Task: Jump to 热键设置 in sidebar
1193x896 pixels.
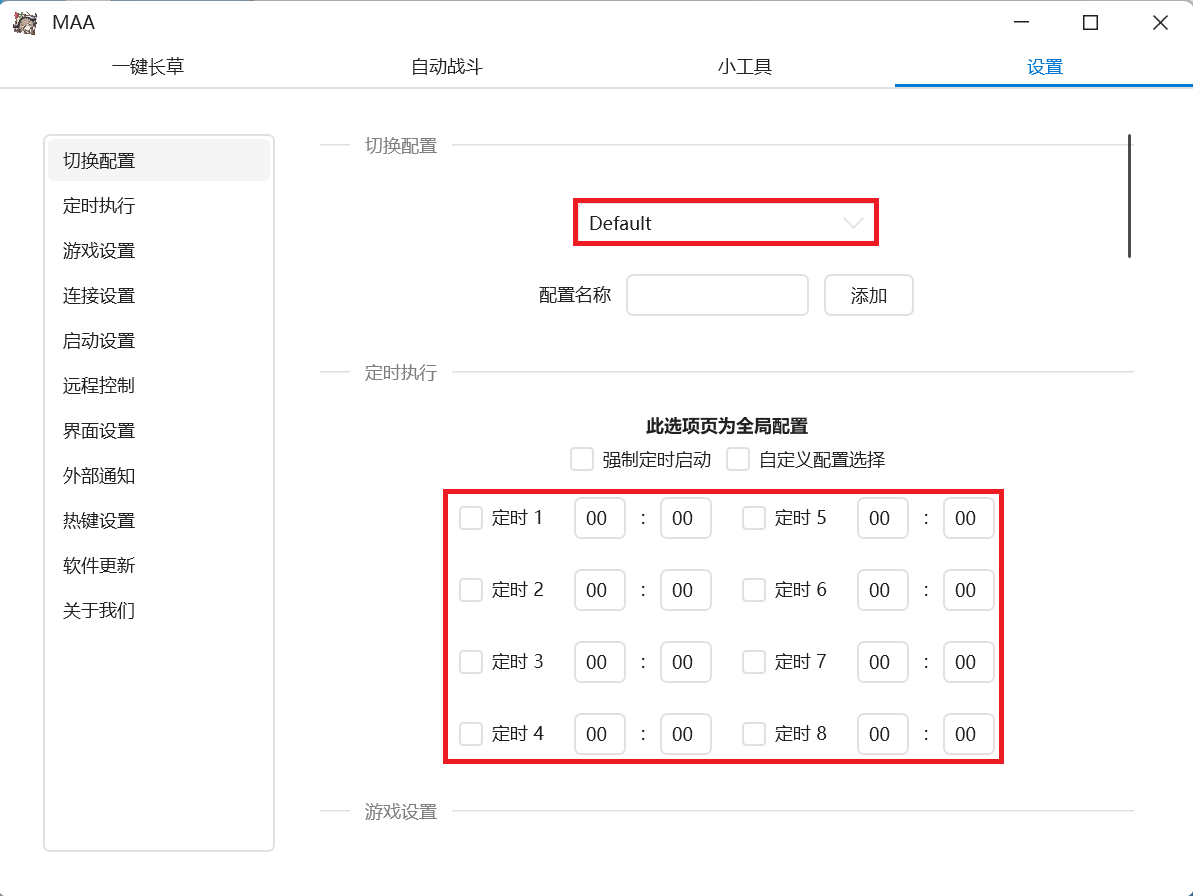Action: tap(99, 521)
